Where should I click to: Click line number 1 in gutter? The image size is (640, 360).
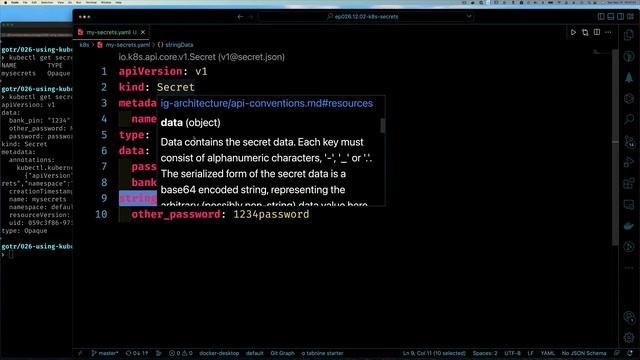[104, 71]
